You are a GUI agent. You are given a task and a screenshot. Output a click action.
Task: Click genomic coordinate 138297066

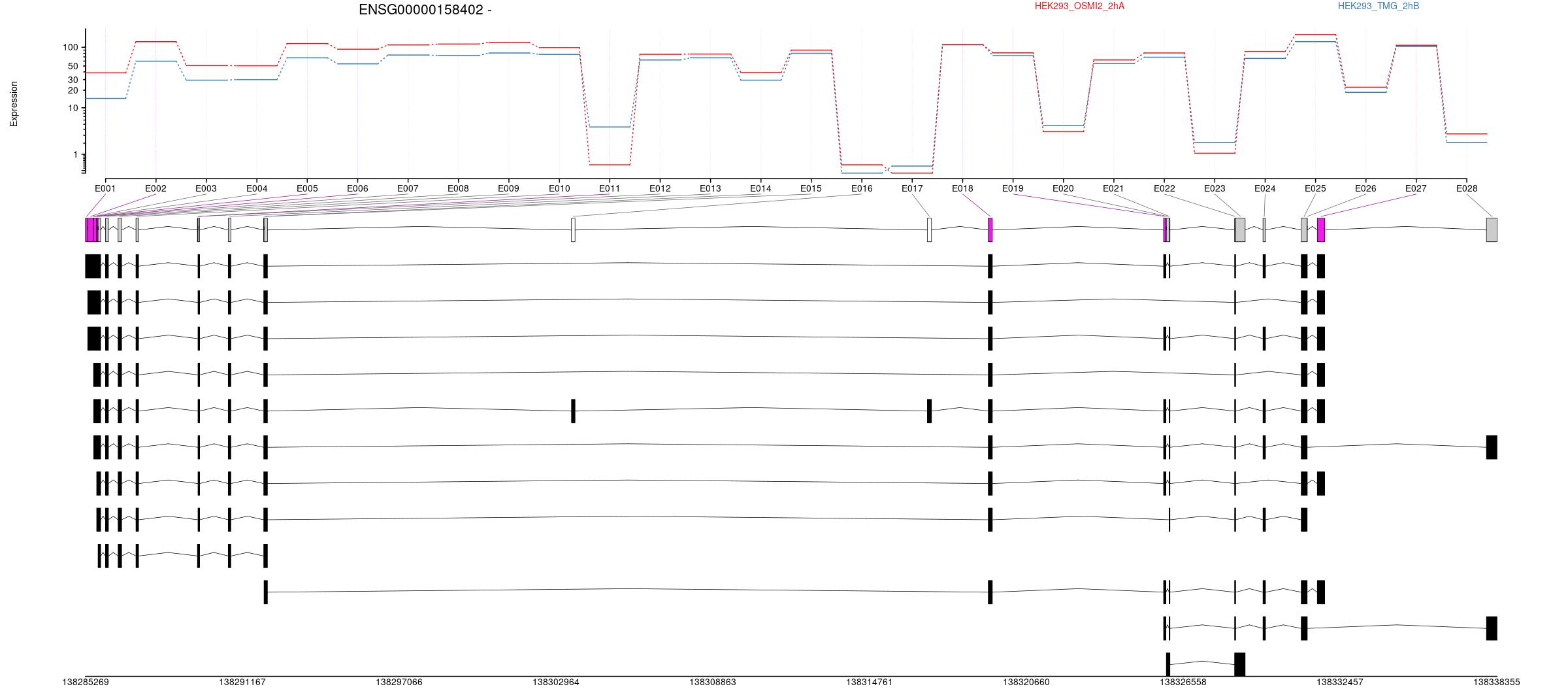(399, 682)
